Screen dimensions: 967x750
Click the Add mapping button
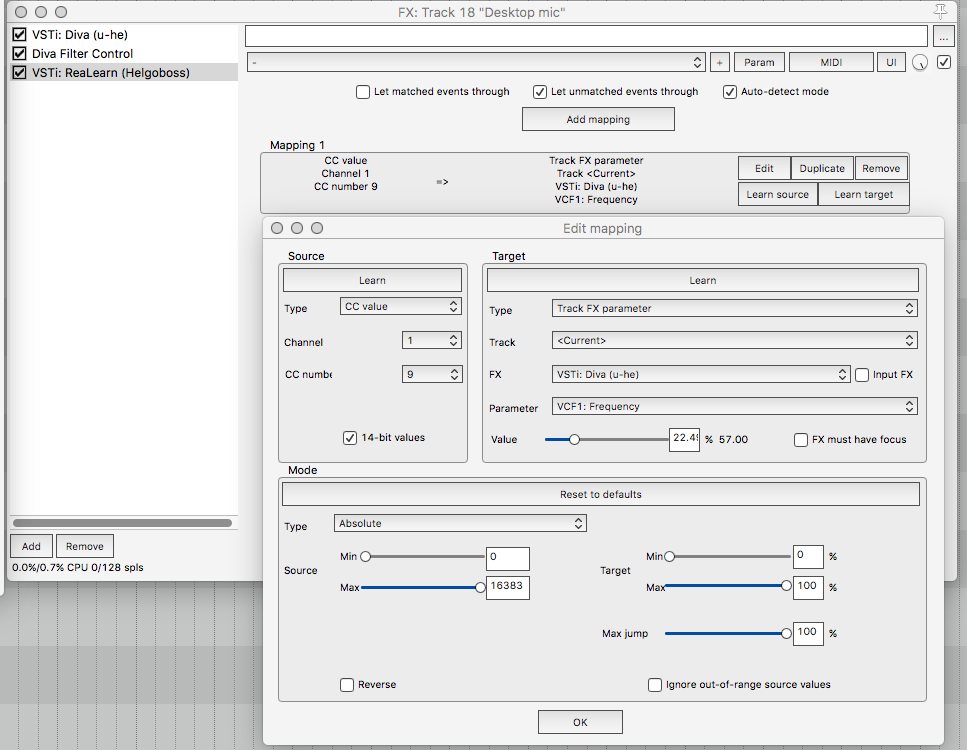[598, 119]
